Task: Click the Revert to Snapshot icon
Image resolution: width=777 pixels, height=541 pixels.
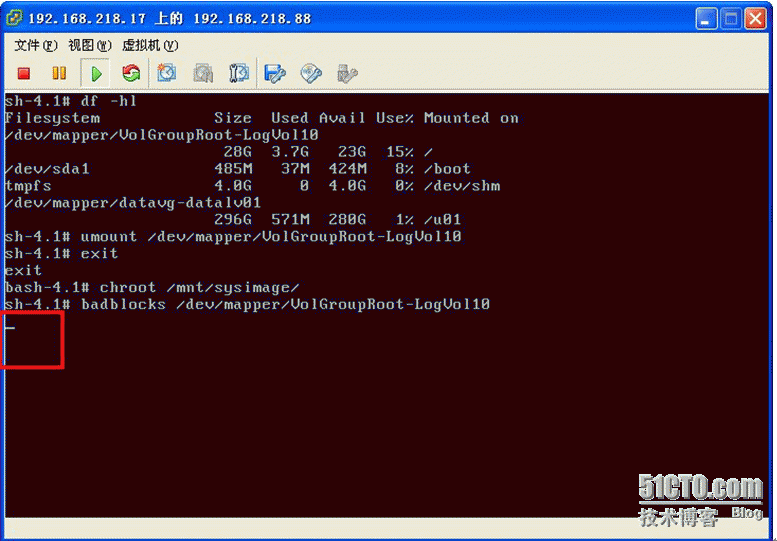Action: coord(203,73)
